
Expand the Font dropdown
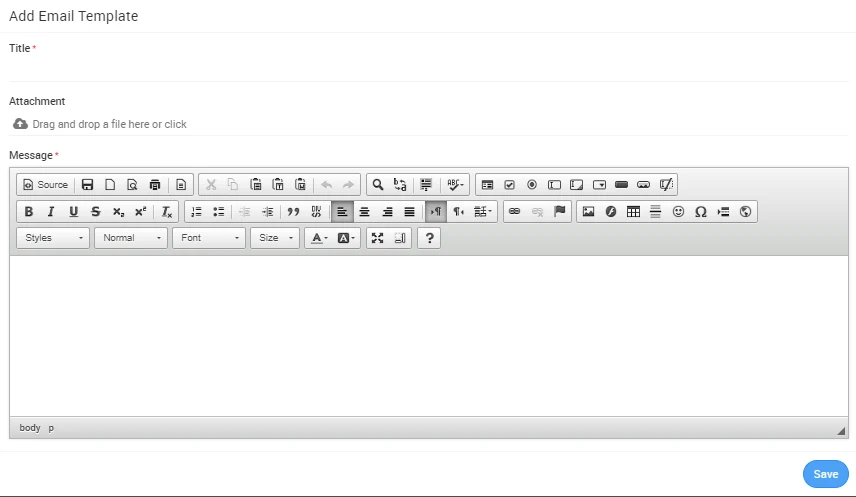(x=209, y=238)
